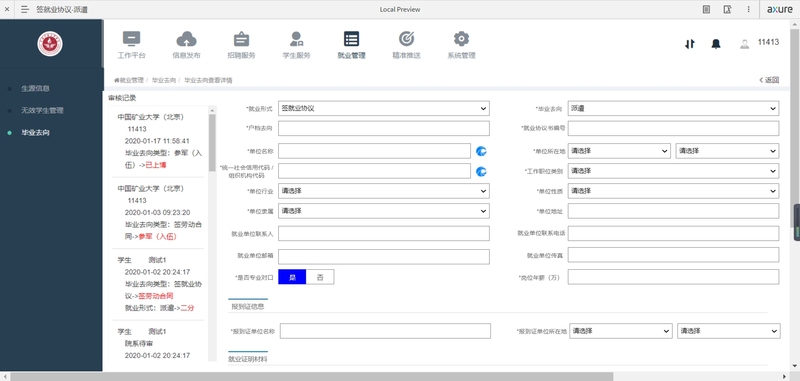
Task: Click into 就业协议书编号 input field
Action: [673, 129]
